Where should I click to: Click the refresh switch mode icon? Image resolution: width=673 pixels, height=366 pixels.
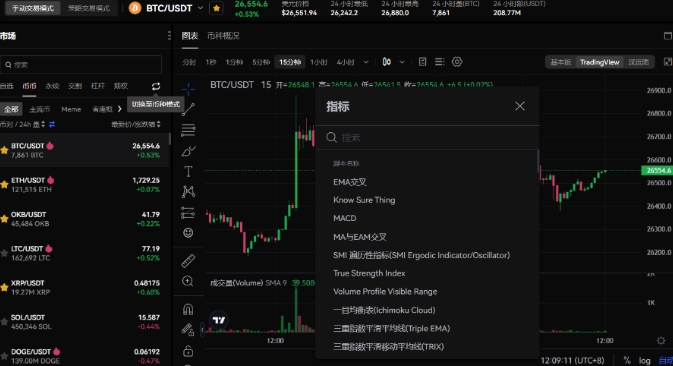pos(156,86)
